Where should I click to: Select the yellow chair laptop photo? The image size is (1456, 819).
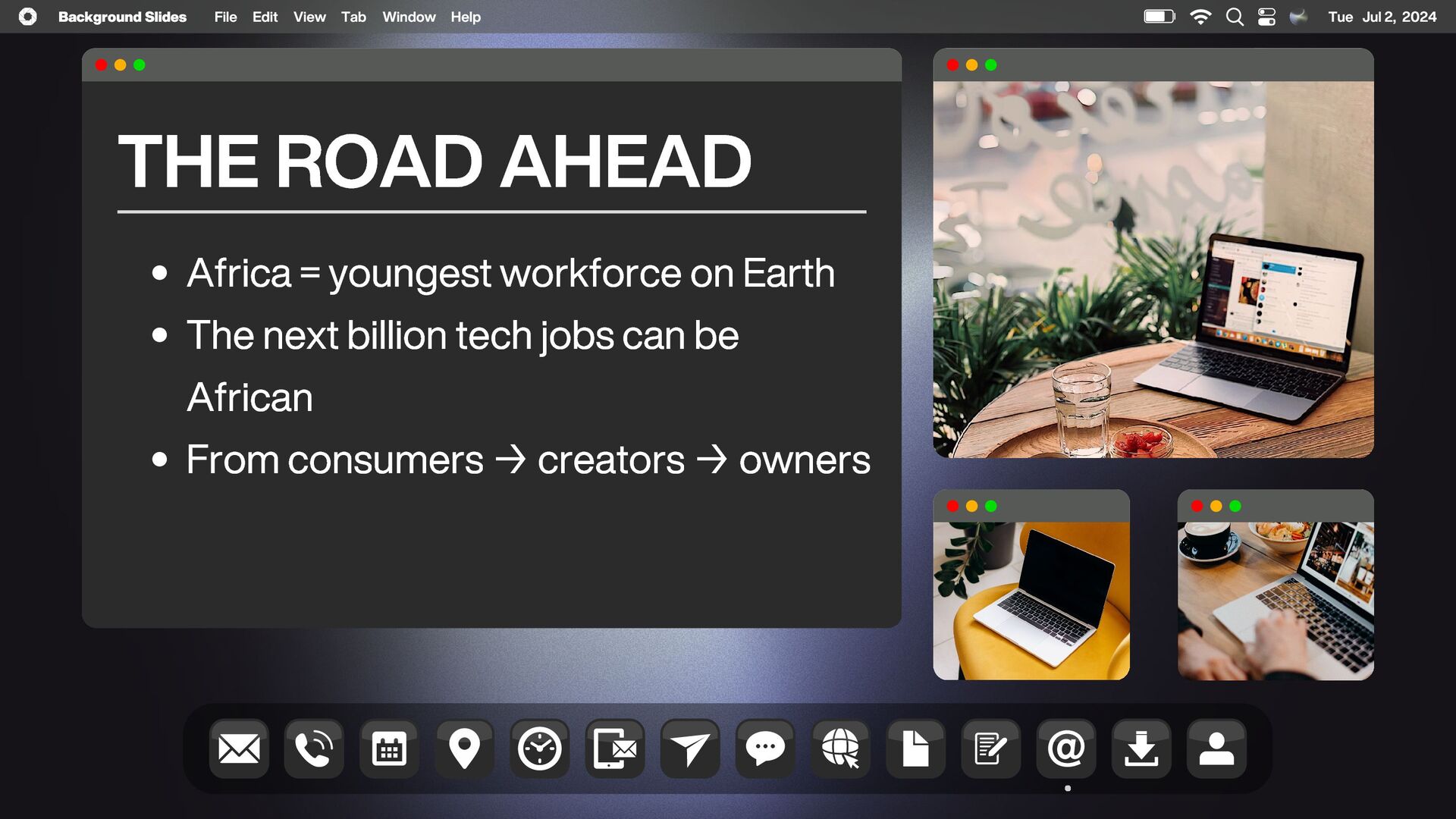coord(1031,600)
